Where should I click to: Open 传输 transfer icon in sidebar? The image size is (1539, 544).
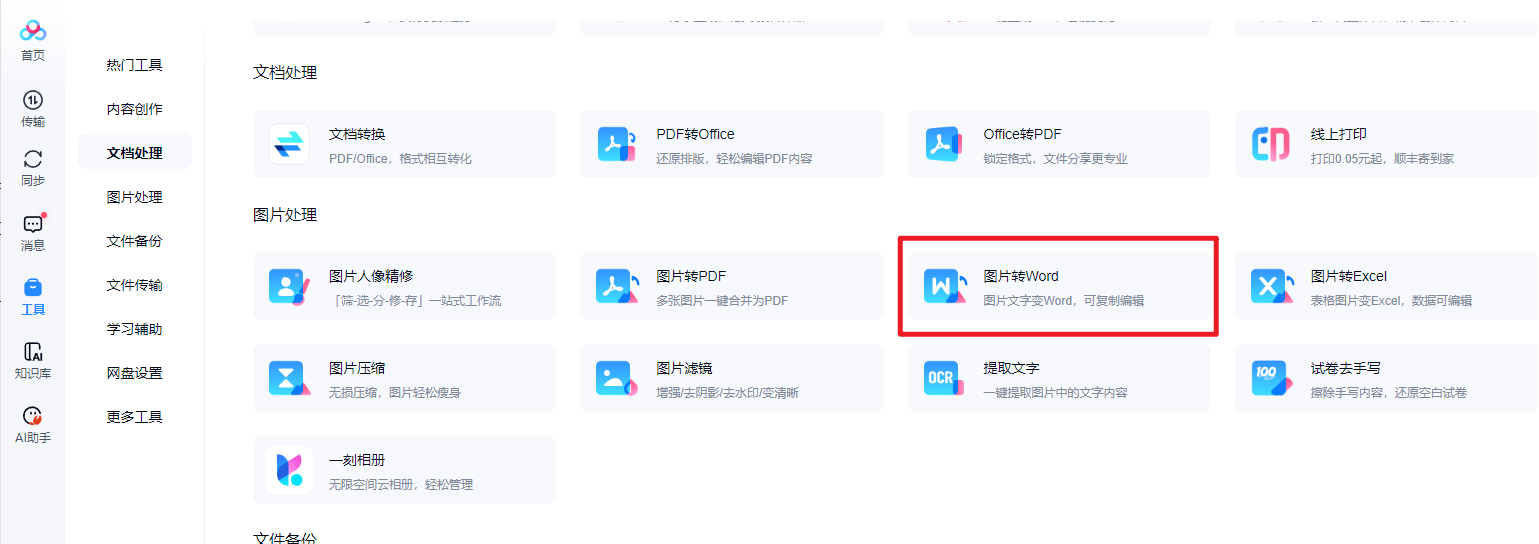tap(33, 99)
